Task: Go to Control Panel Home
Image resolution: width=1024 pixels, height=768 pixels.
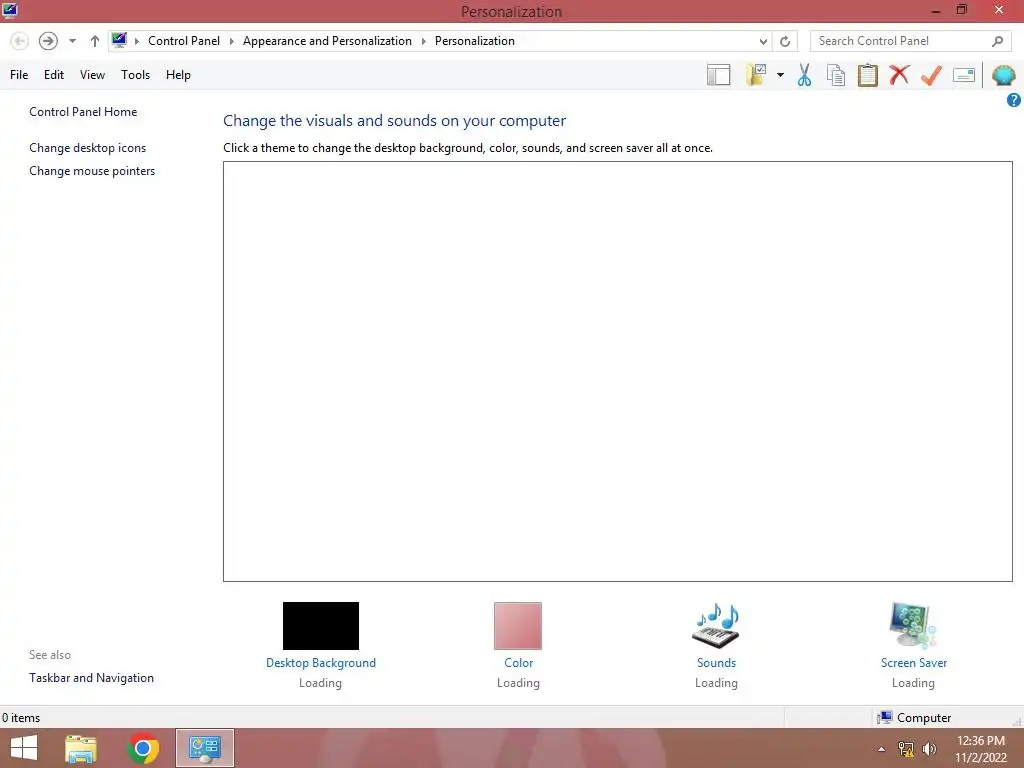Action: pos(83,112)
